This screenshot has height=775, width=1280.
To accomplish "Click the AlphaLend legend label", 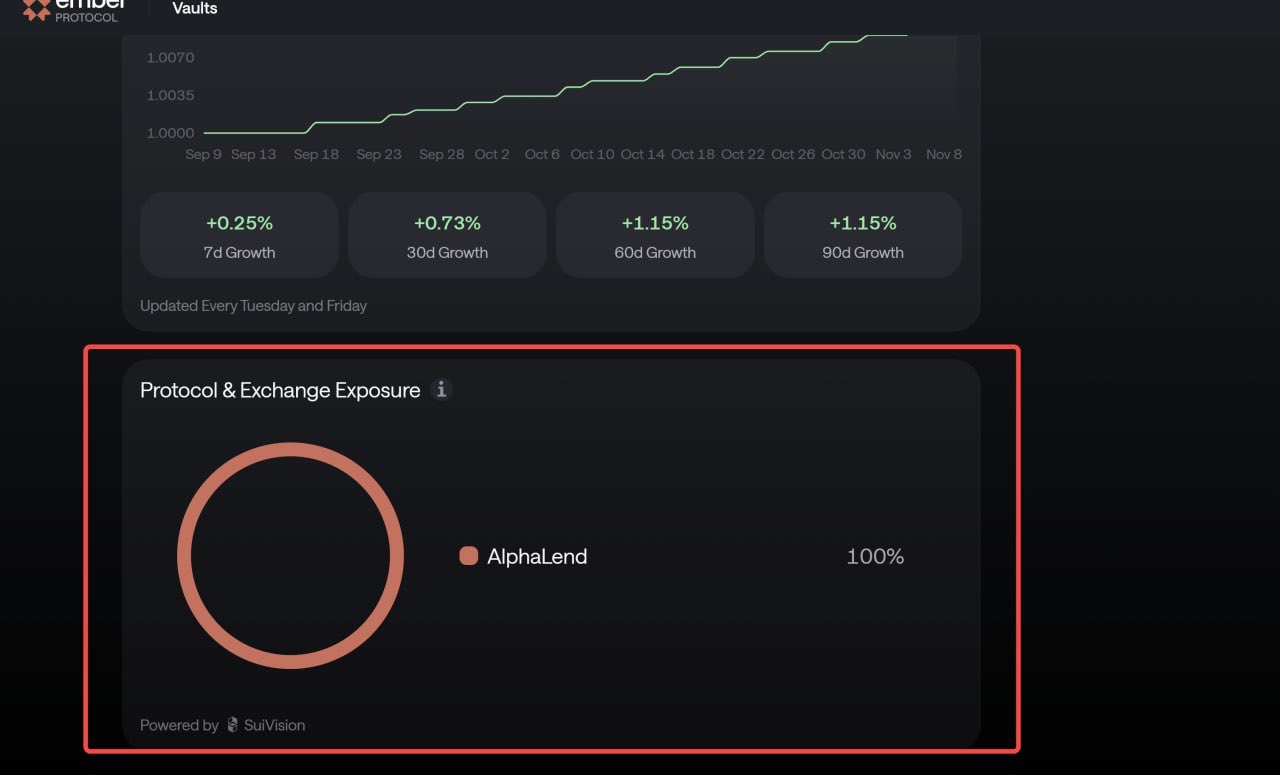I will point(537,556).
